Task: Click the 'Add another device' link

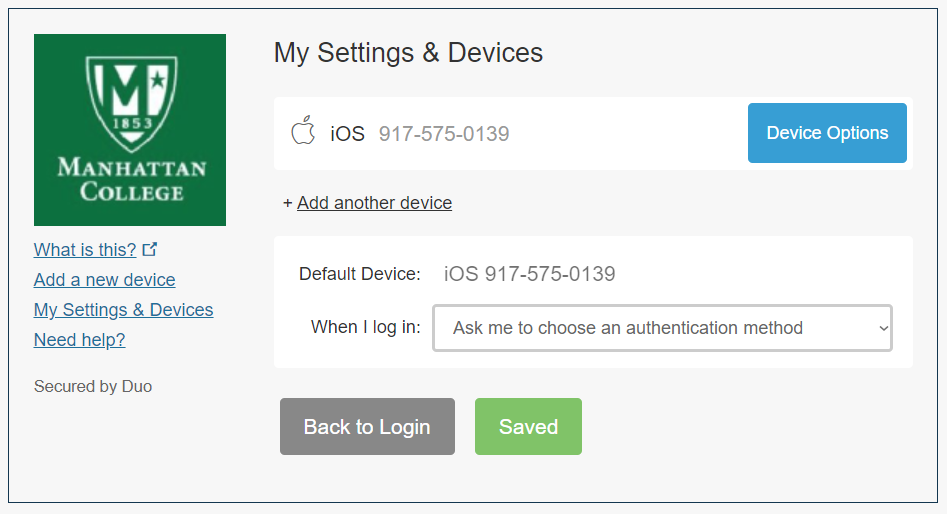Action: tap(374, 203)
